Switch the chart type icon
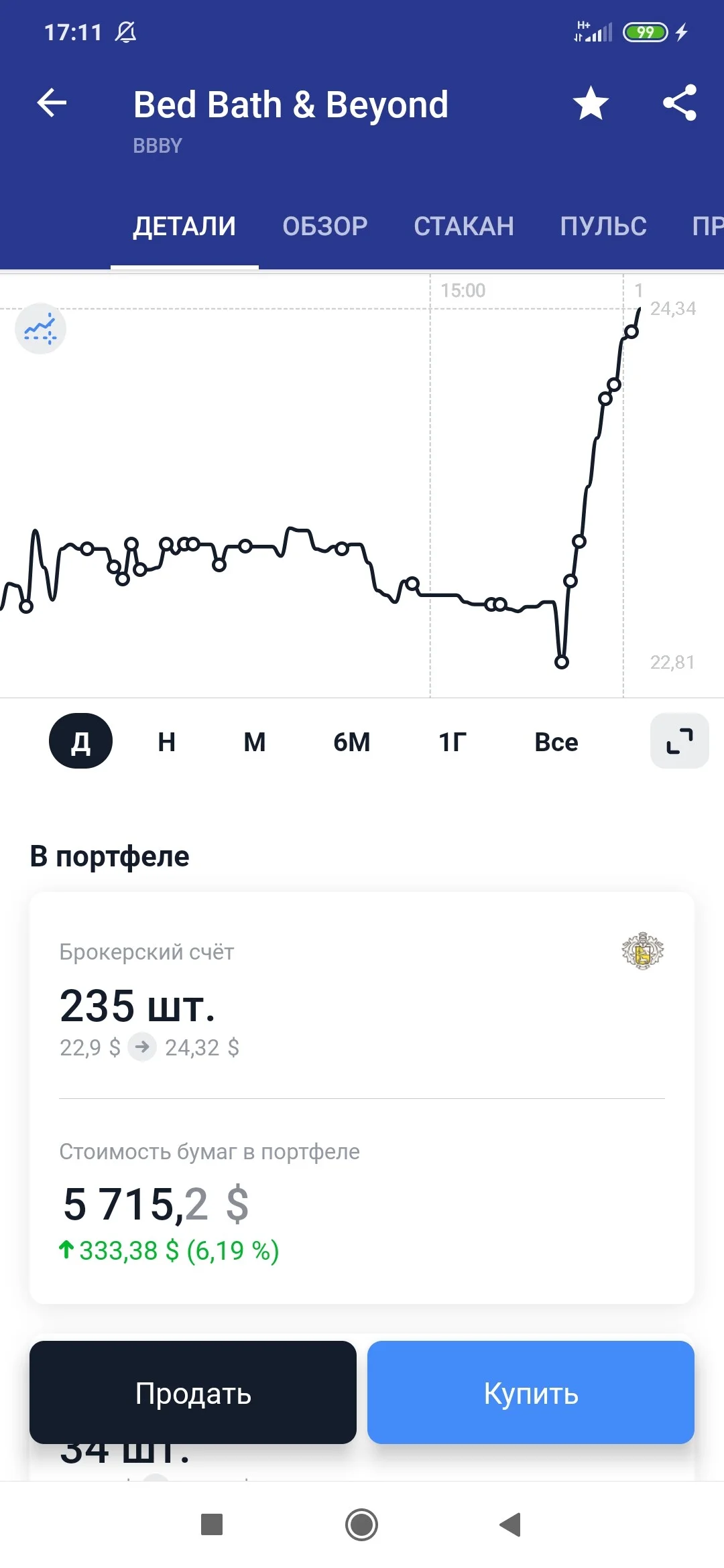Image resolution: width=724 pixels, height=1568 pixels. pos(40,329)
